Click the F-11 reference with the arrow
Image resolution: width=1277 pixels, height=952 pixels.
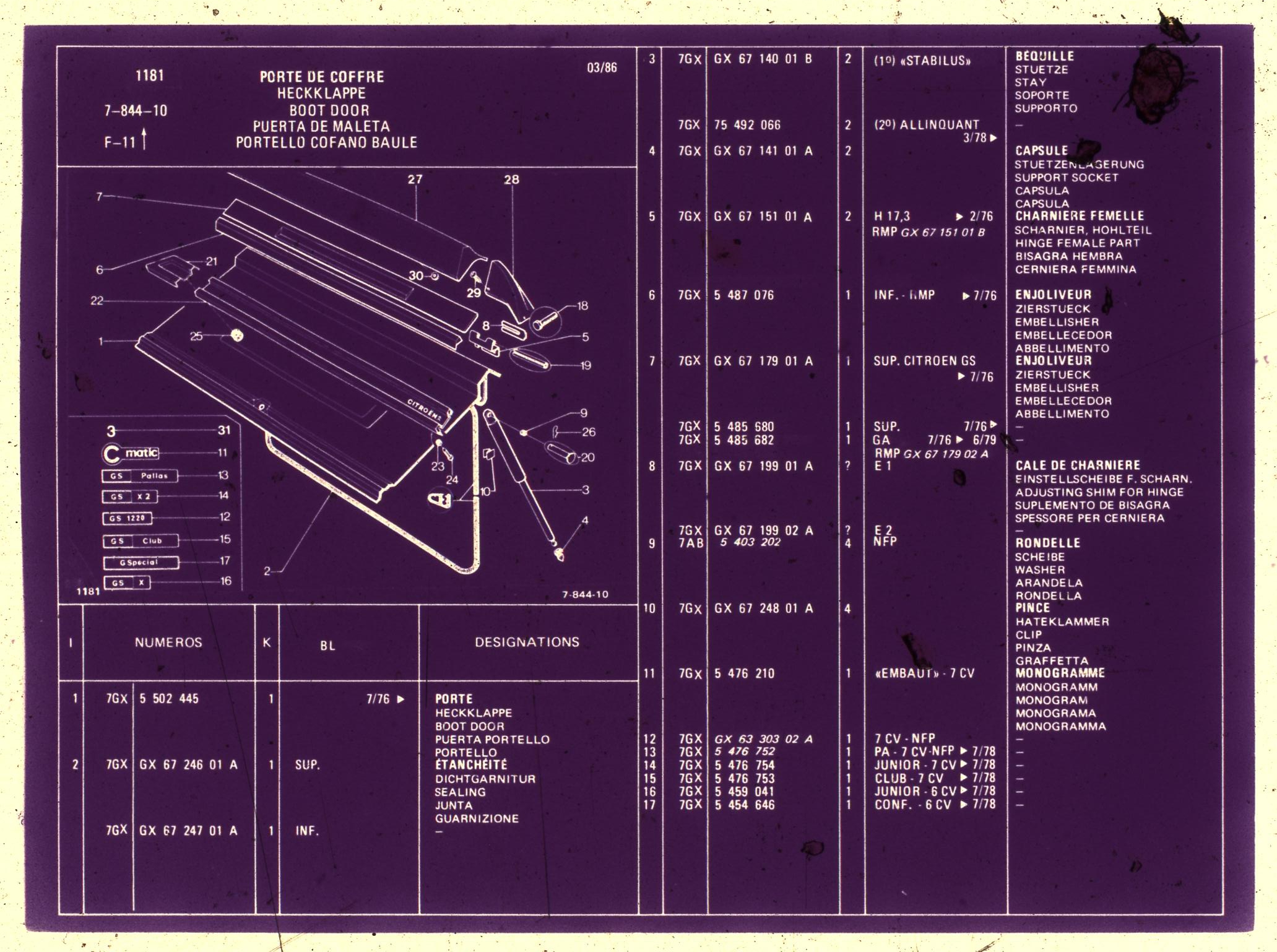[x=126, y=141]
